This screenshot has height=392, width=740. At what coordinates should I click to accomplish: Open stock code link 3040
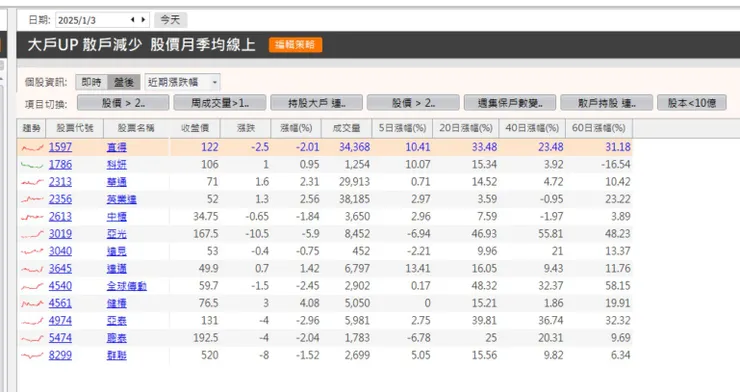(x=60, y=251)
